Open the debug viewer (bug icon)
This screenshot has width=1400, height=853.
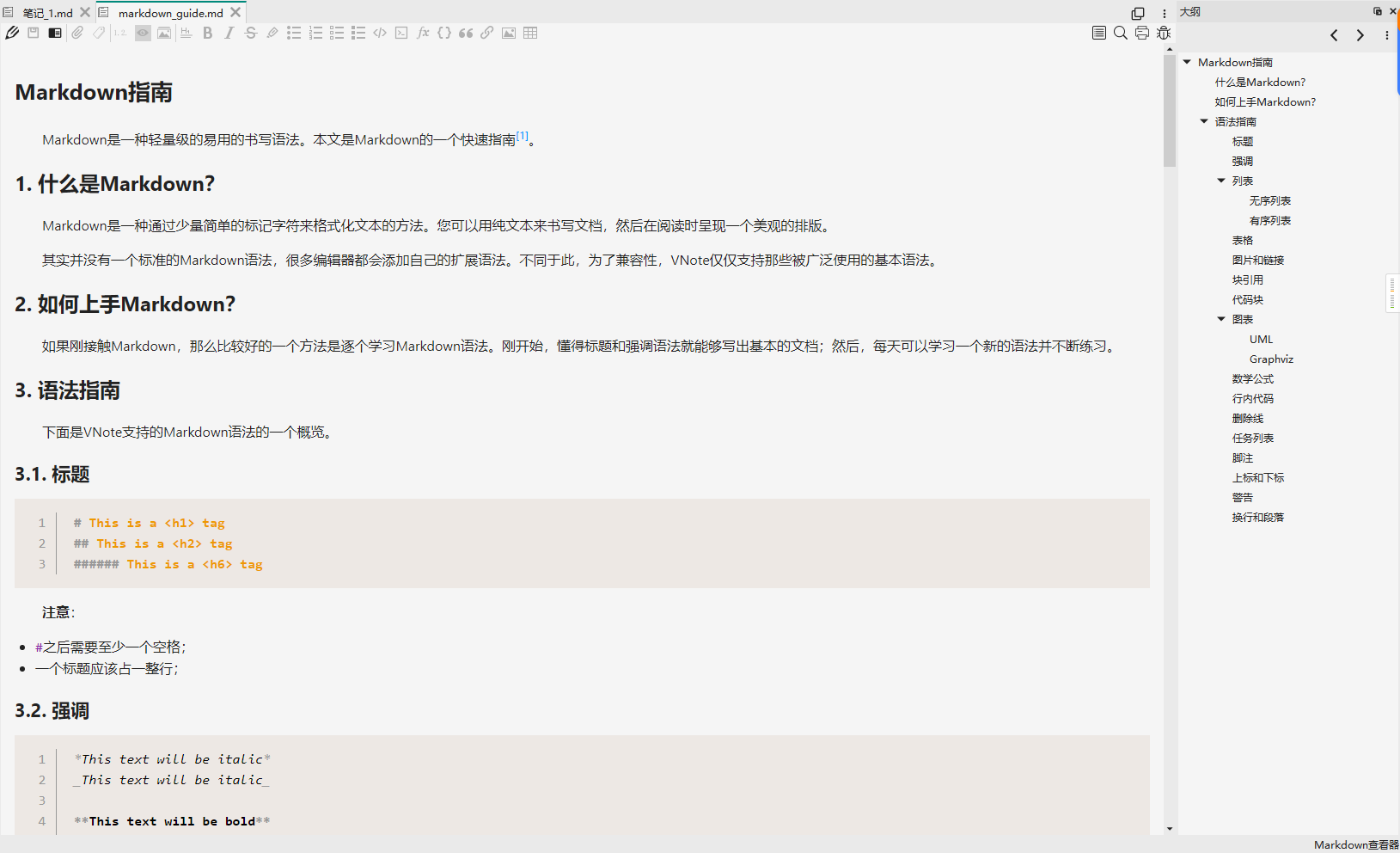tap(1165, 33)
